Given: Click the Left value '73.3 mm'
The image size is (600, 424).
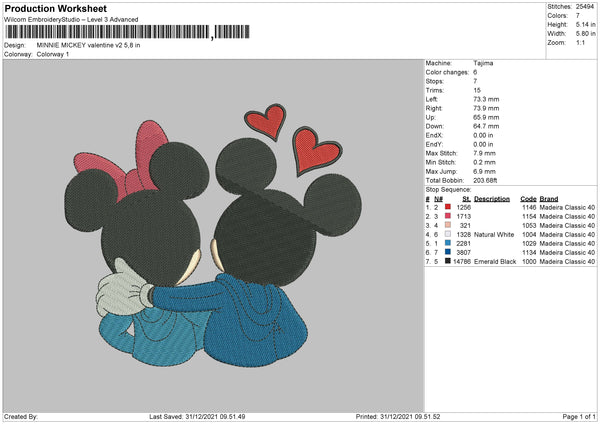Looking at the screenshot, I should tap(486, 99).
